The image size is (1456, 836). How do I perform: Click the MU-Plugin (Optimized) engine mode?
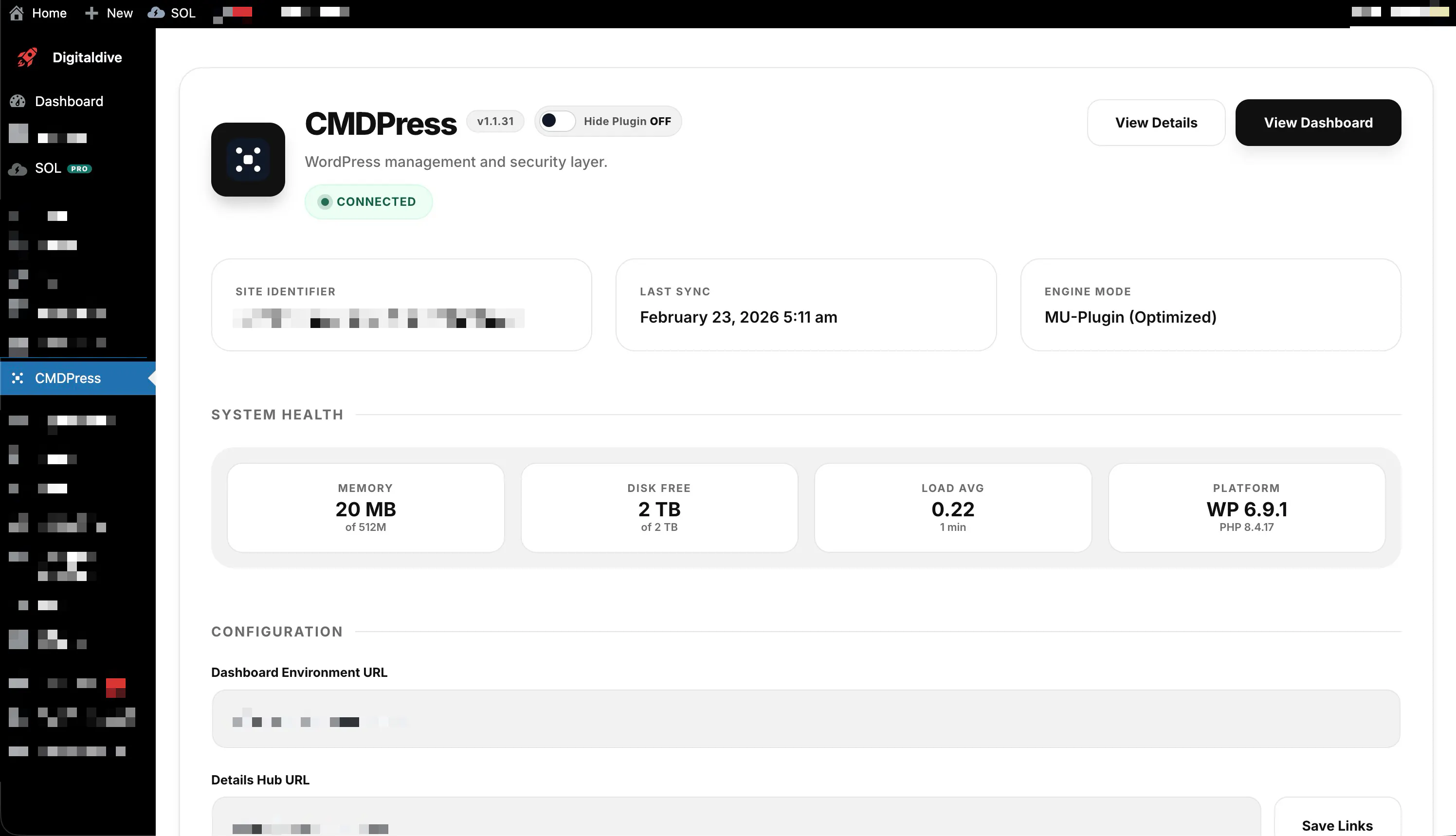1130,317
